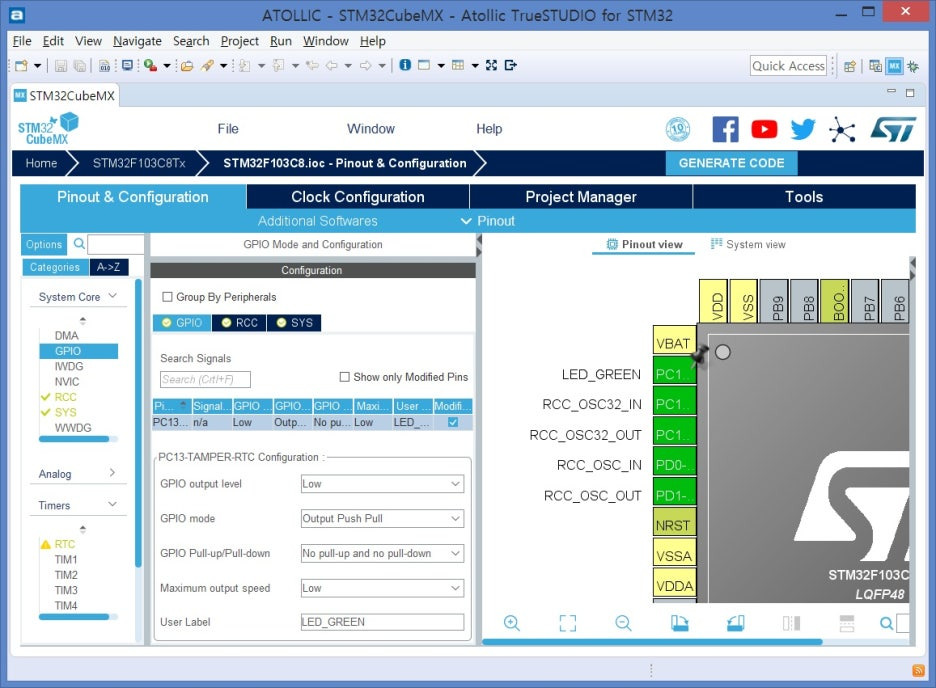Viewport: 936px width, 688px height.
Task: Click the User Label field LED_GREEN
Action: [x=382, y=622]
